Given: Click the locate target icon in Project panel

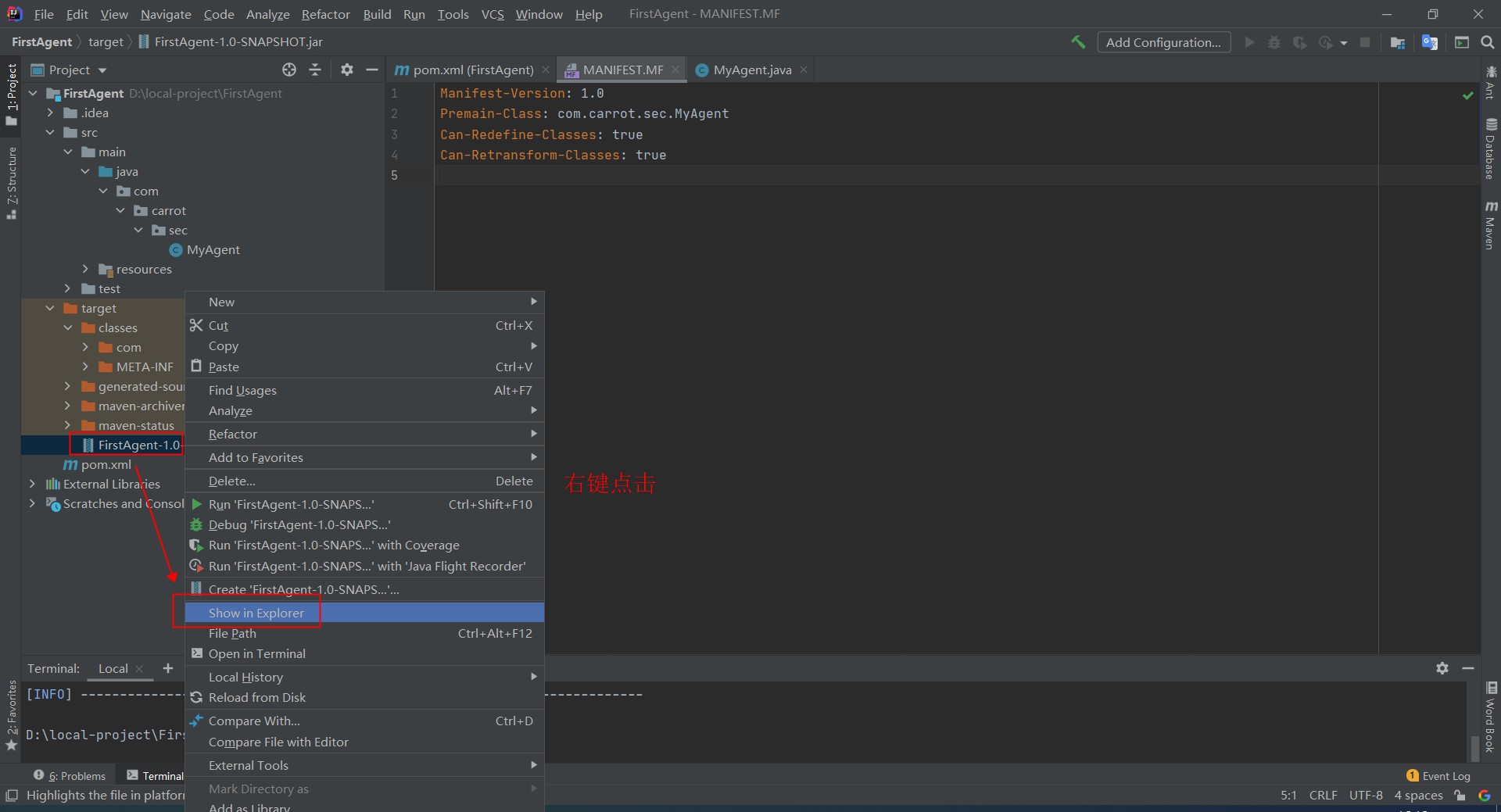Looking at the screenshot, I should point(289,70).
